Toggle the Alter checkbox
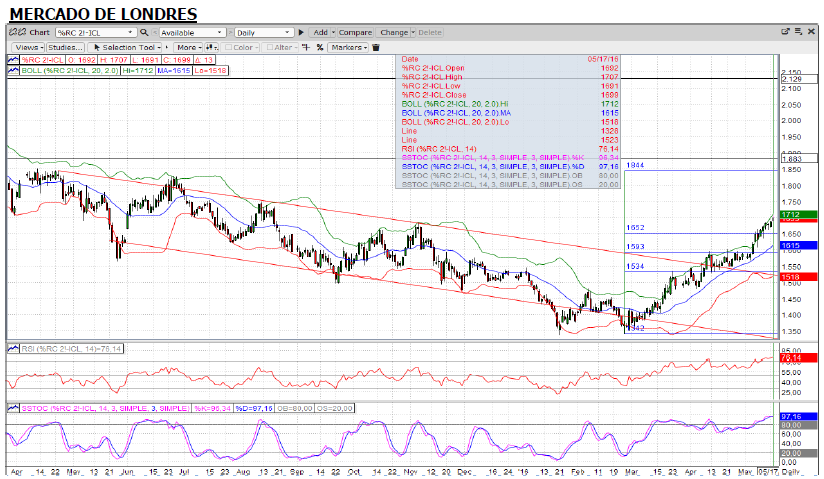Viewport: 824px width, 479px height. [x=270, y=47]
